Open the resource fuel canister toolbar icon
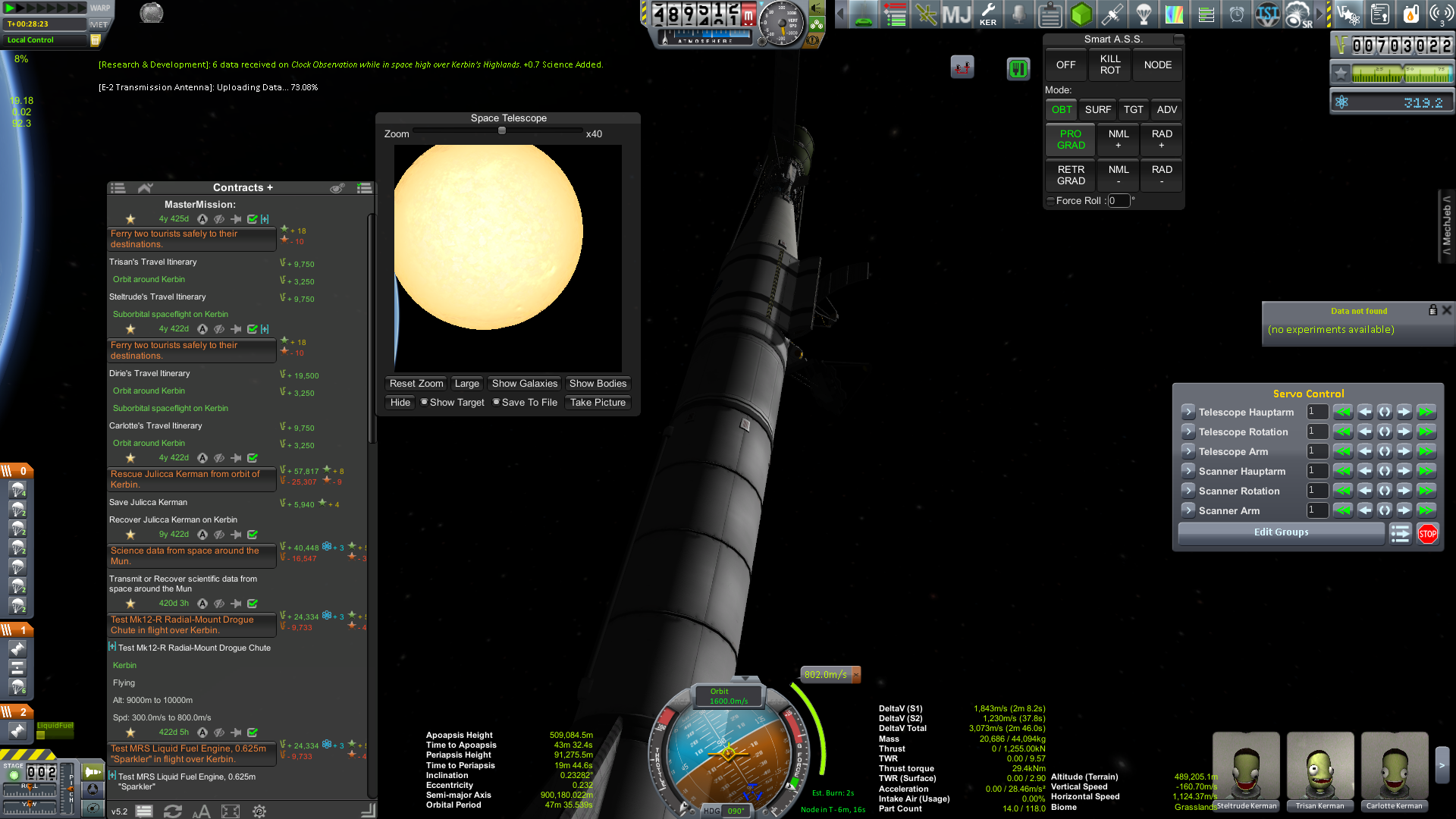The height and width of the screenshot is (819, 1456). [1410, 14]
